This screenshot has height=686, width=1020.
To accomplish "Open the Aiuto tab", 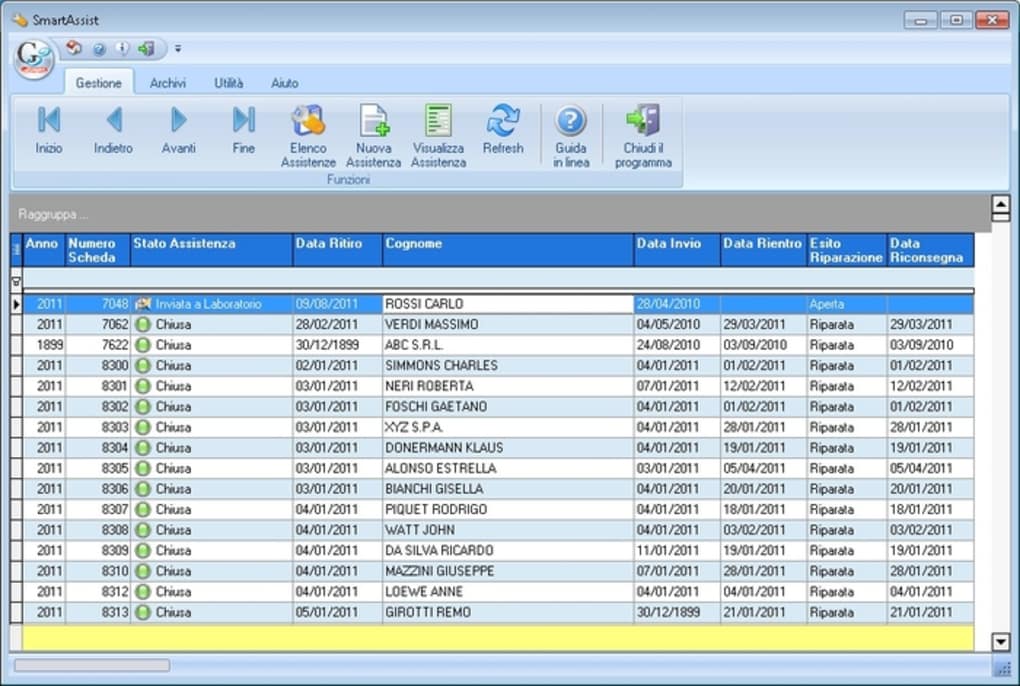I will point(285,83).
